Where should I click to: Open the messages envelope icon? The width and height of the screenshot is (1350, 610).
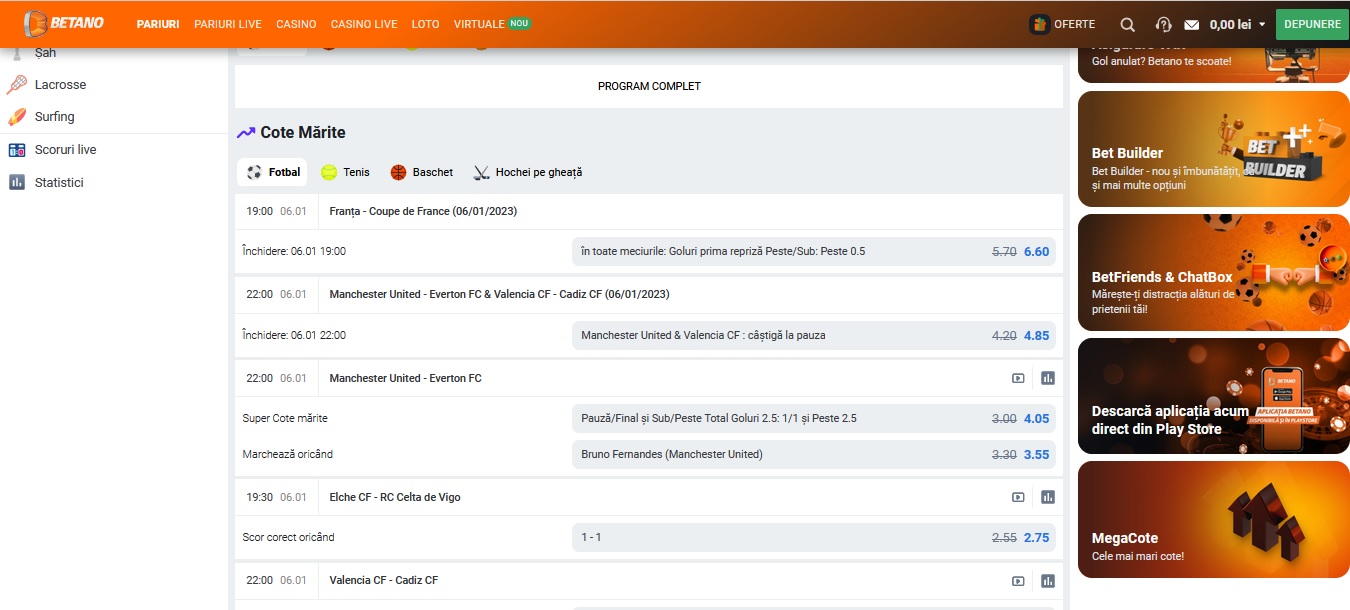pos(1191,24)
